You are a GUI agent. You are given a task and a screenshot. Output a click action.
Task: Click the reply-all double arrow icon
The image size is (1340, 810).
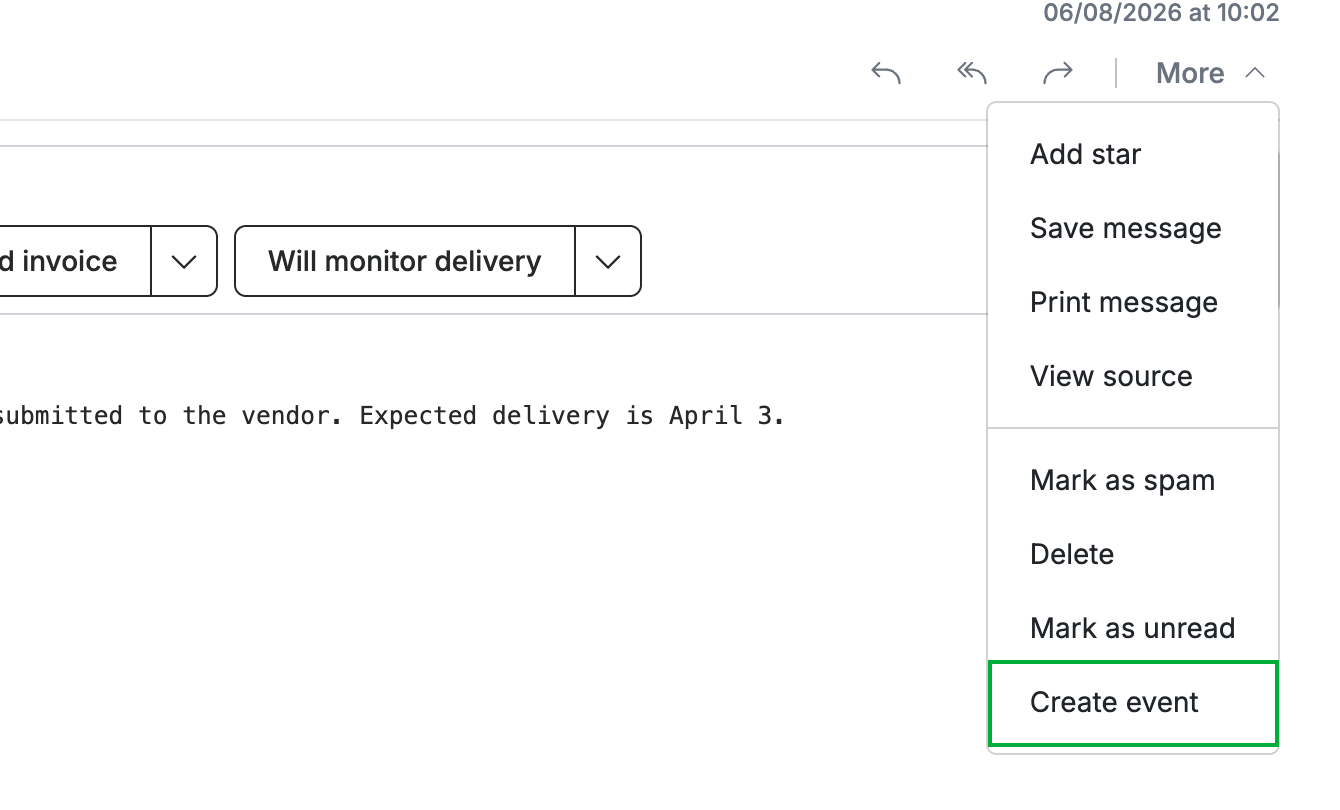pyautogui.click(x=972, y=73)
